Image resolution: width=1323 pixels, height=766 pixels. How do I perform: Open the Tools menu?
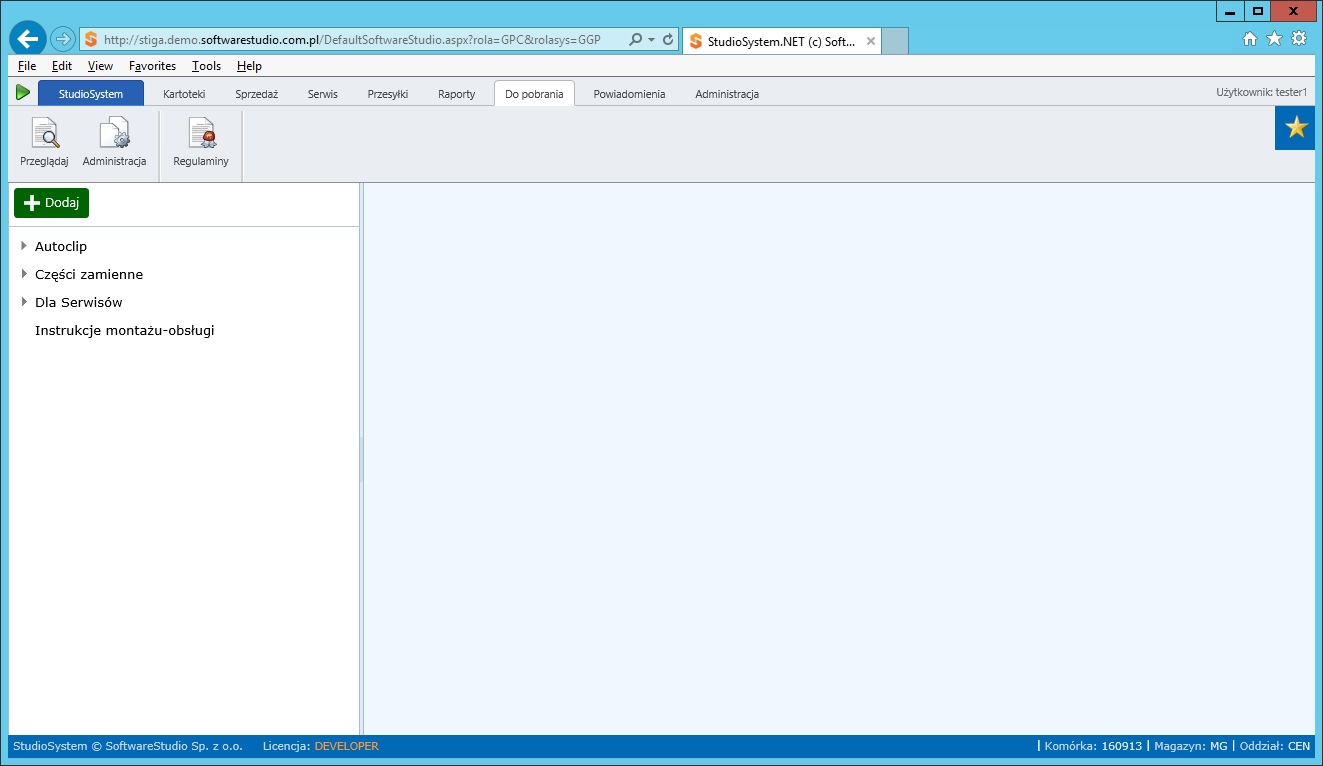pyautogui.click(x=206, y=66)
